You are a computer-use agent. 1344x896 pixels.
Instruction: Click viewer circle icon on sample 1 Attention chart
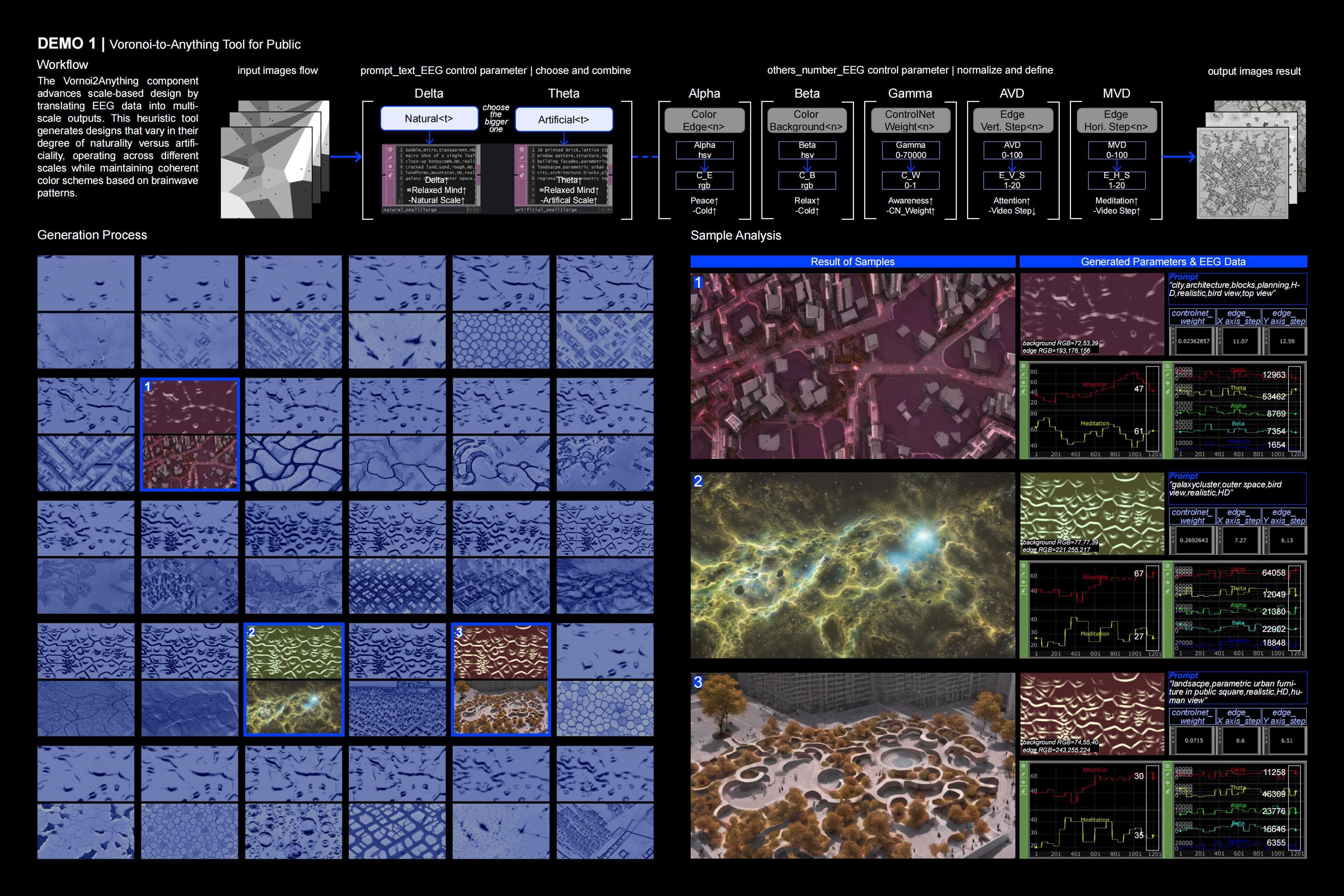[1024, 366]
